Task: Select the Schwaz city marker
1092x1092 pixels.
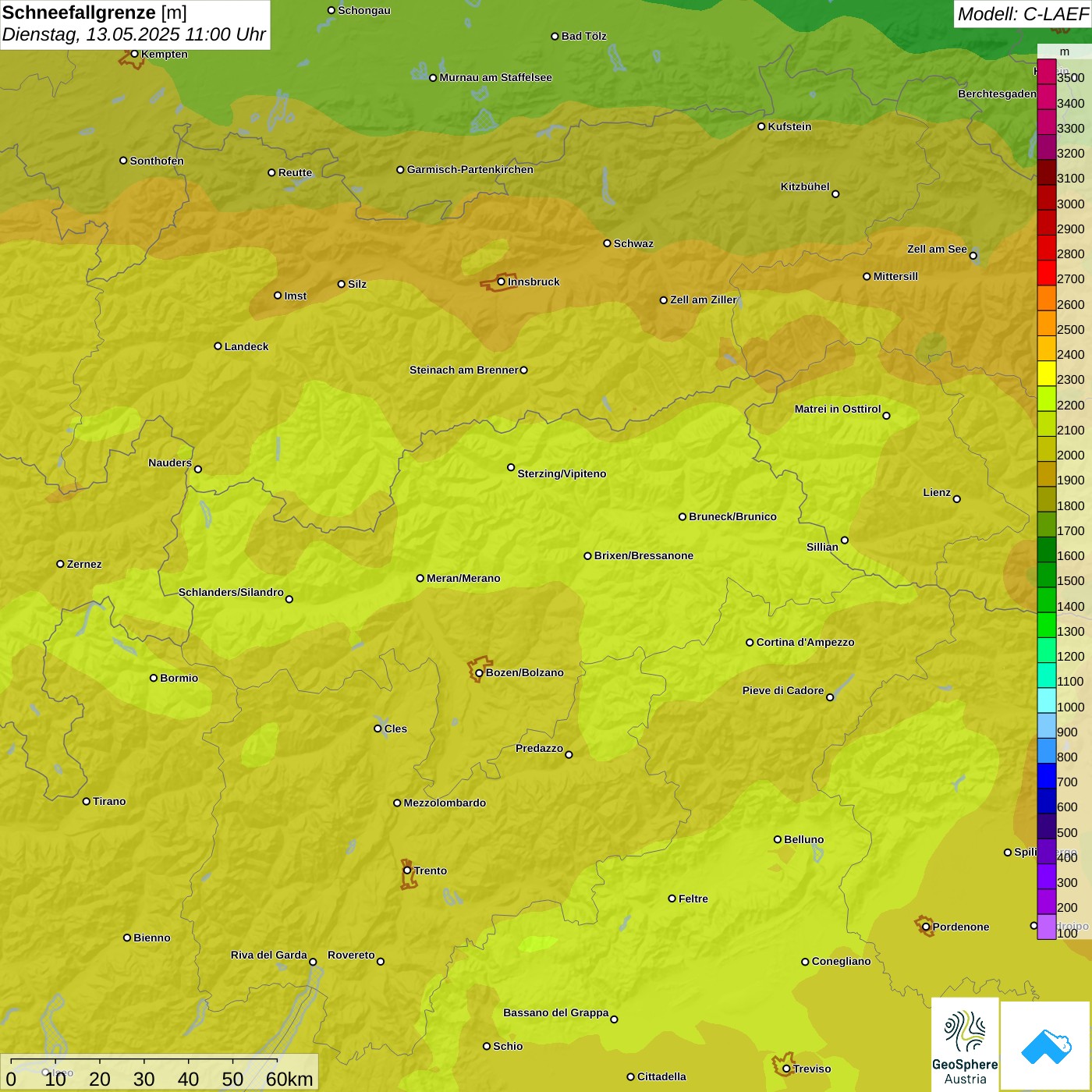Action: point(607,243)
